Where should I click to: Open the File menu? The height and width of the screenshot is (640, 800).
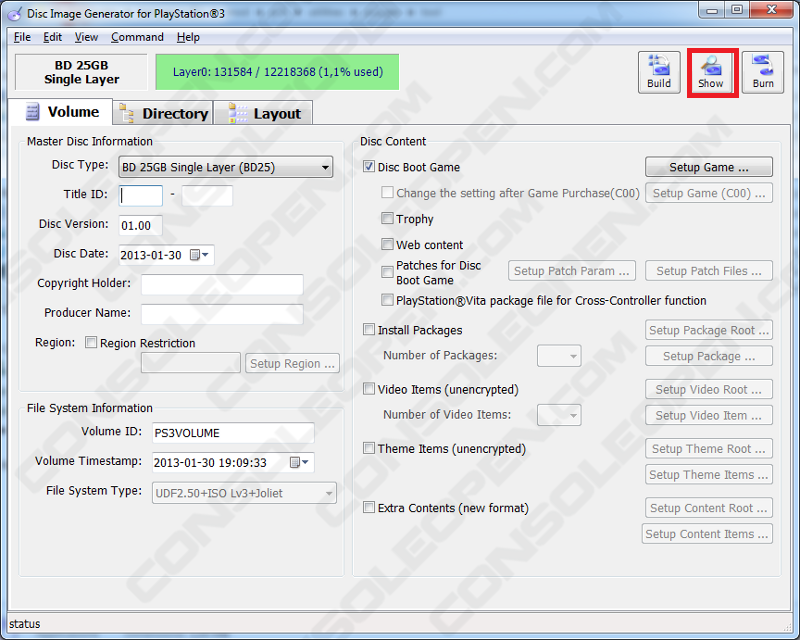(22, 37)
